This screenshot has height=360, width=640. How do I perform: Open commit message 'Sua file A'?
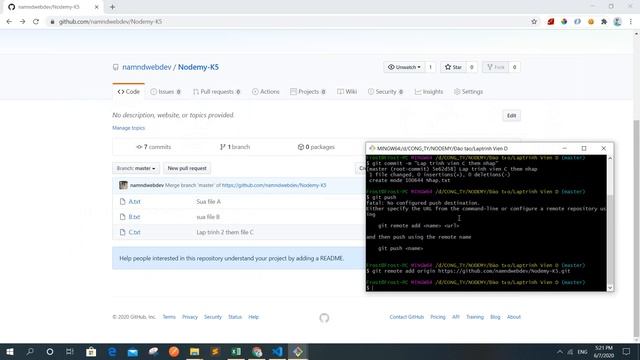pos(209,202)
